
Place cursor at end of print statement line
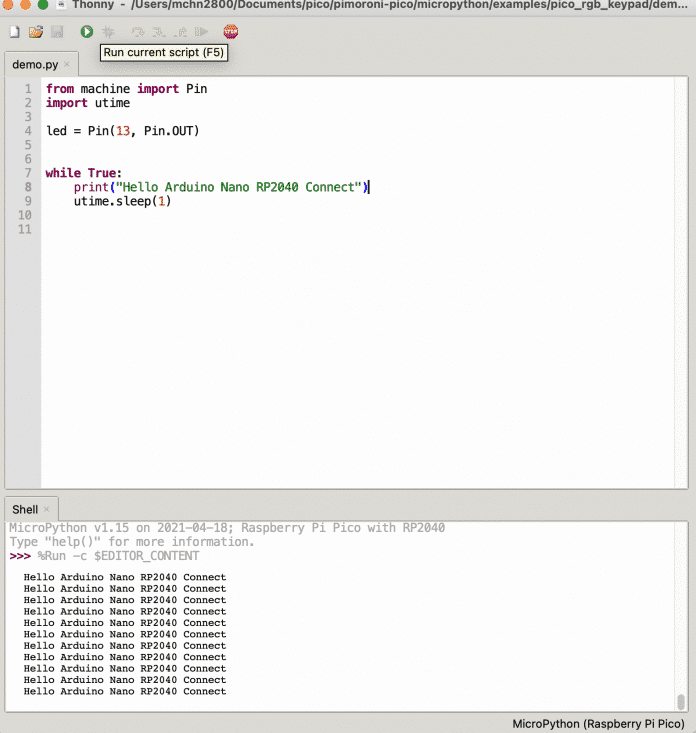click(x=369, y=187)
